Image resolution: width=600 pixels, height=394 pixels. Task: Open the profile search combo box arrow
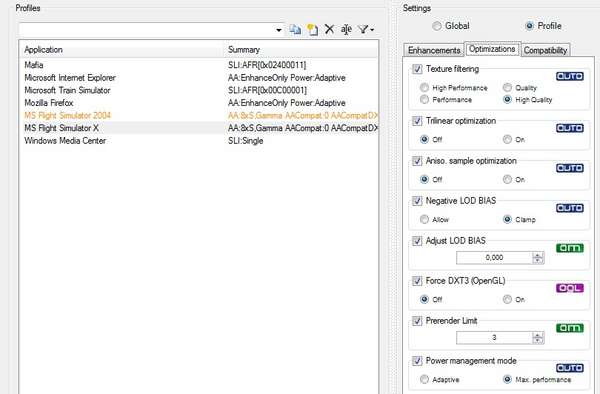(x=279, y=30)
